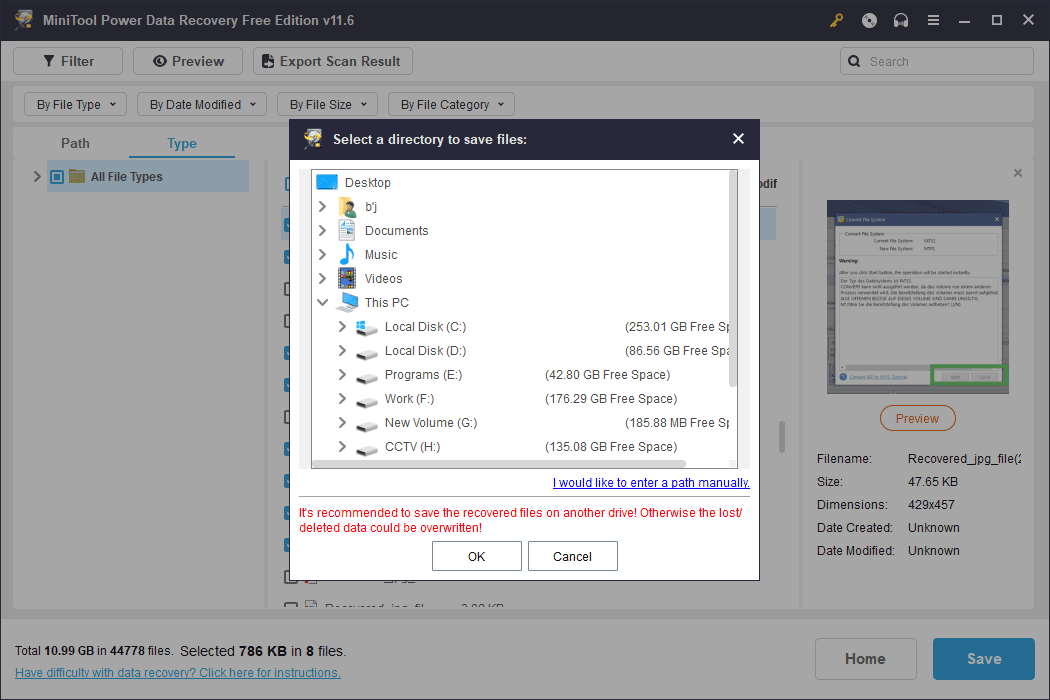Select the This PC computer icon
The image size is (1050, 700).
pyautogui.click(x=347, y=302)
